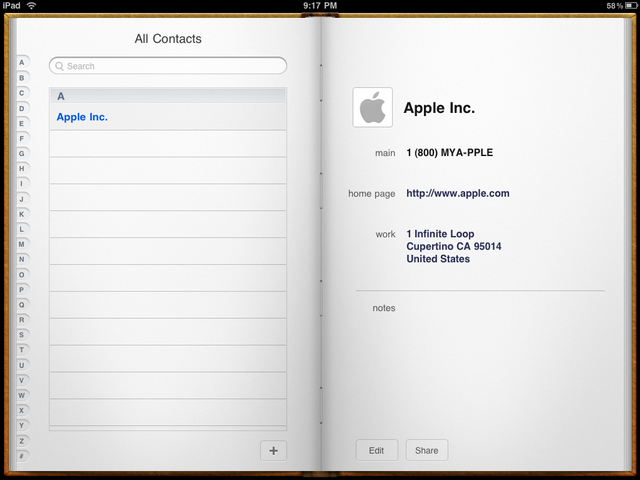Jump to index tab K
Viewport: 640px width, 480px height.
coord(22,214)
